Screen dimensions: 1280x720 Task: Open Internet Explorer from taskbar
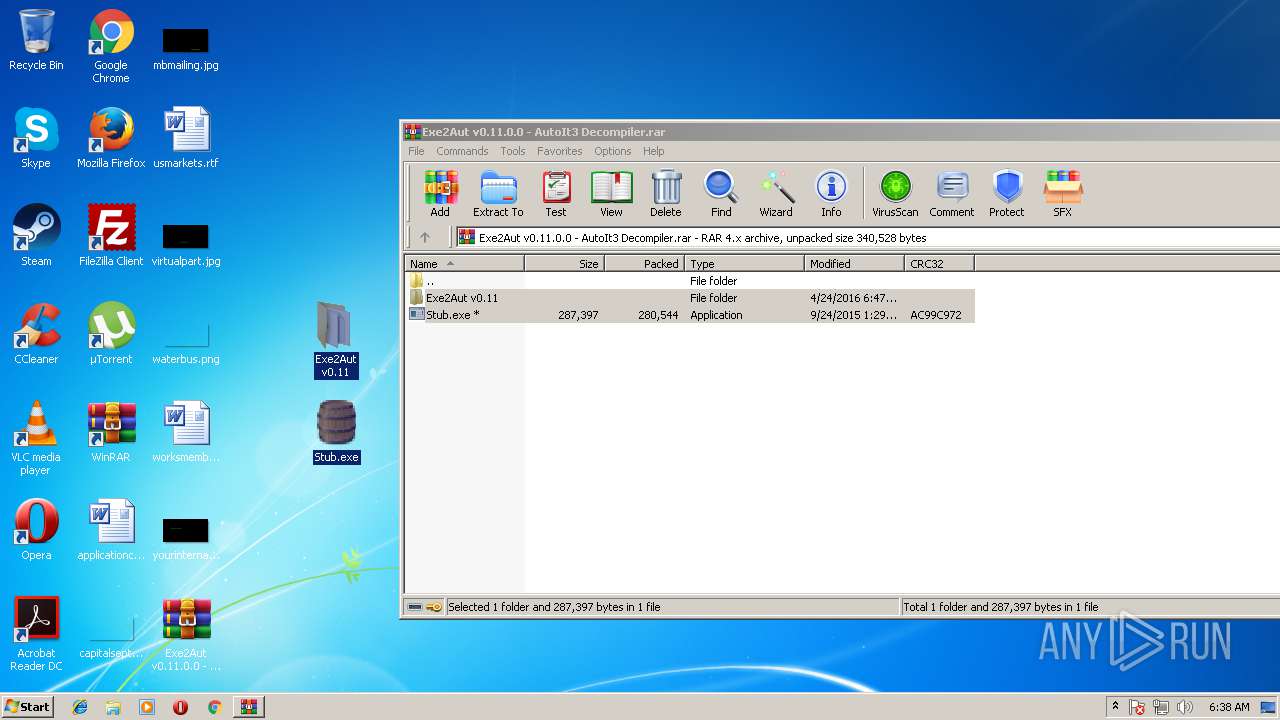click(80, 707)
